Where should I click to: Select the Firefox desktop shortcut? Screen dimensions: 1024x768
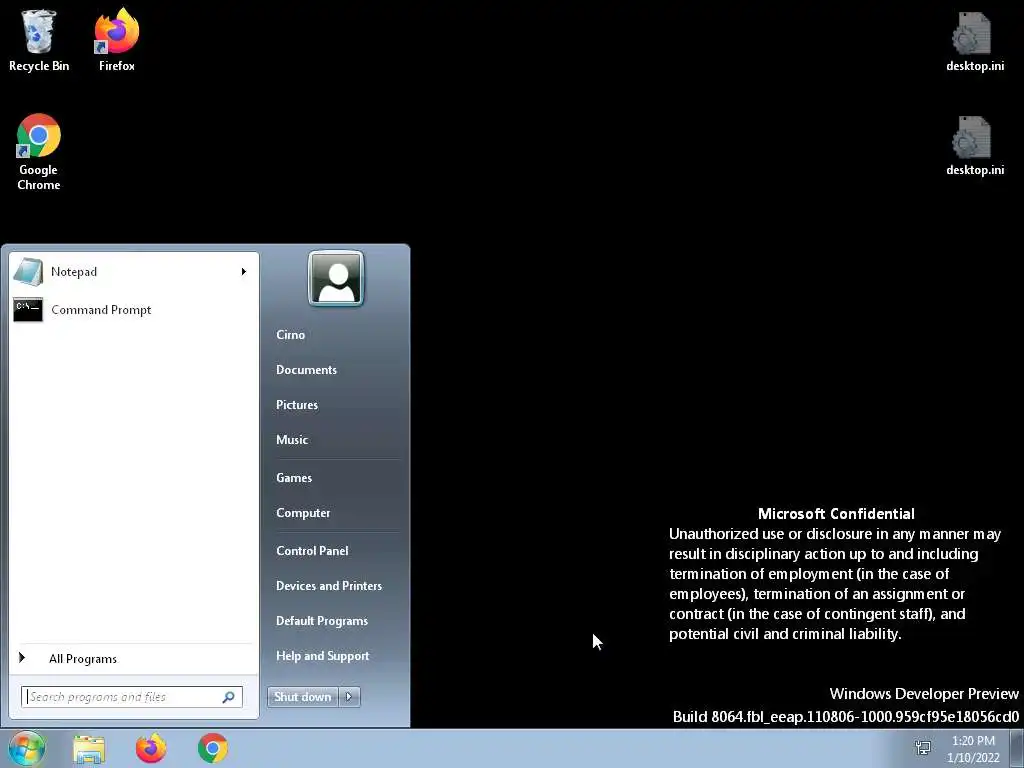pyautogui.click(x=117, y=39)
